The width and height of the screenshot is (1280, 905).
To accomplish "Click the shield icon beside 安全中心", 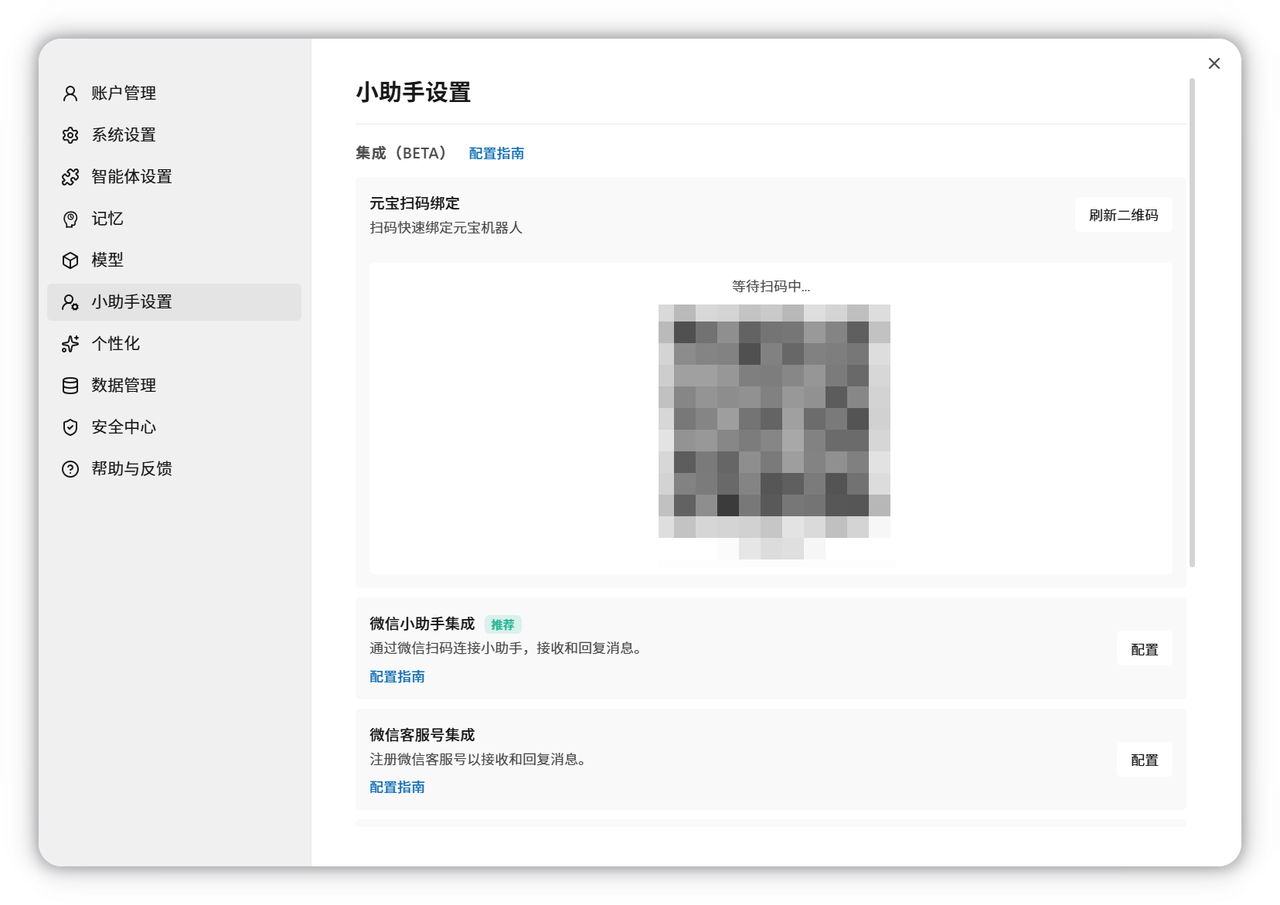I will 70,427.
